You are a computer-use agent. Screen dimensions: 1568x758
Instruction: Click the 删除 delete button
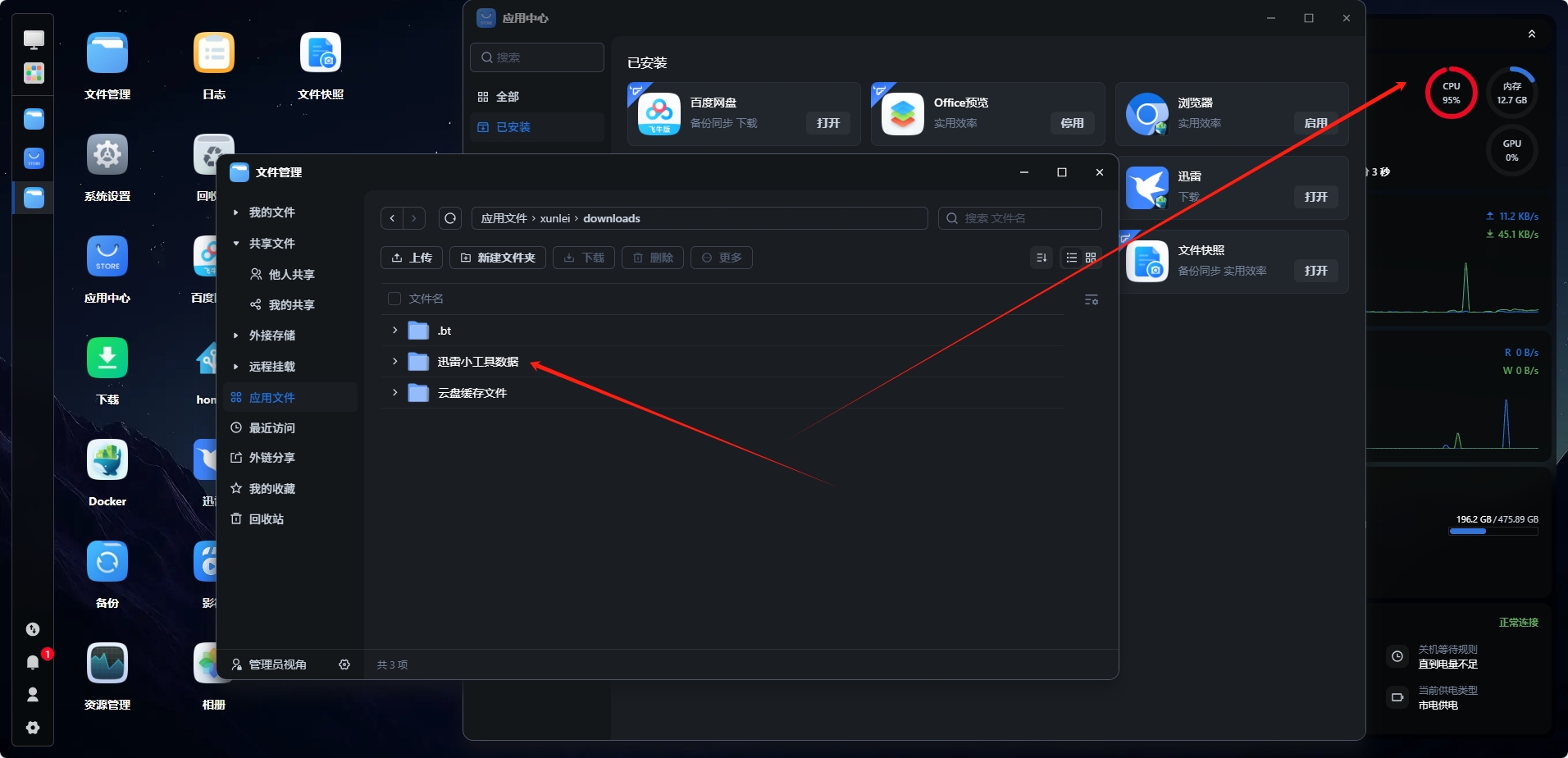653,258
